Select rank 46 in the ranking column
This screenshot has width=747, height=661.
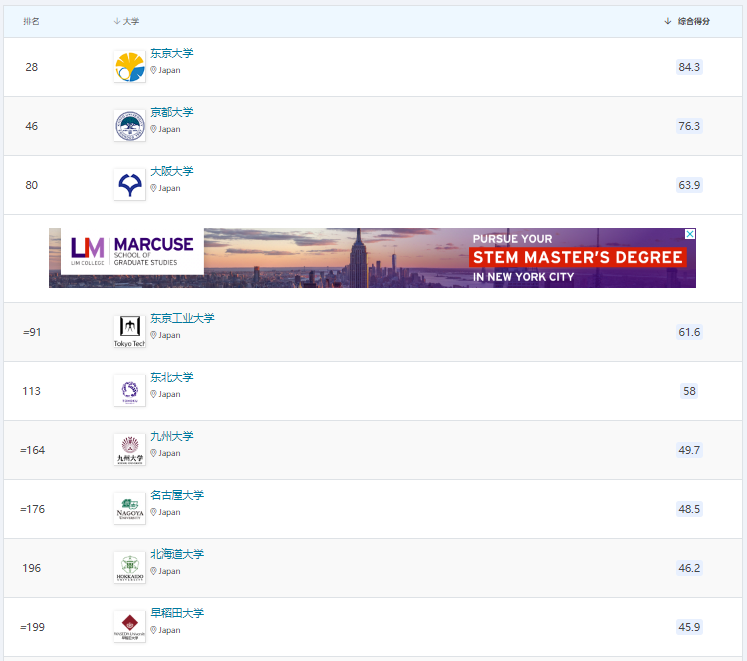(31, 126)
